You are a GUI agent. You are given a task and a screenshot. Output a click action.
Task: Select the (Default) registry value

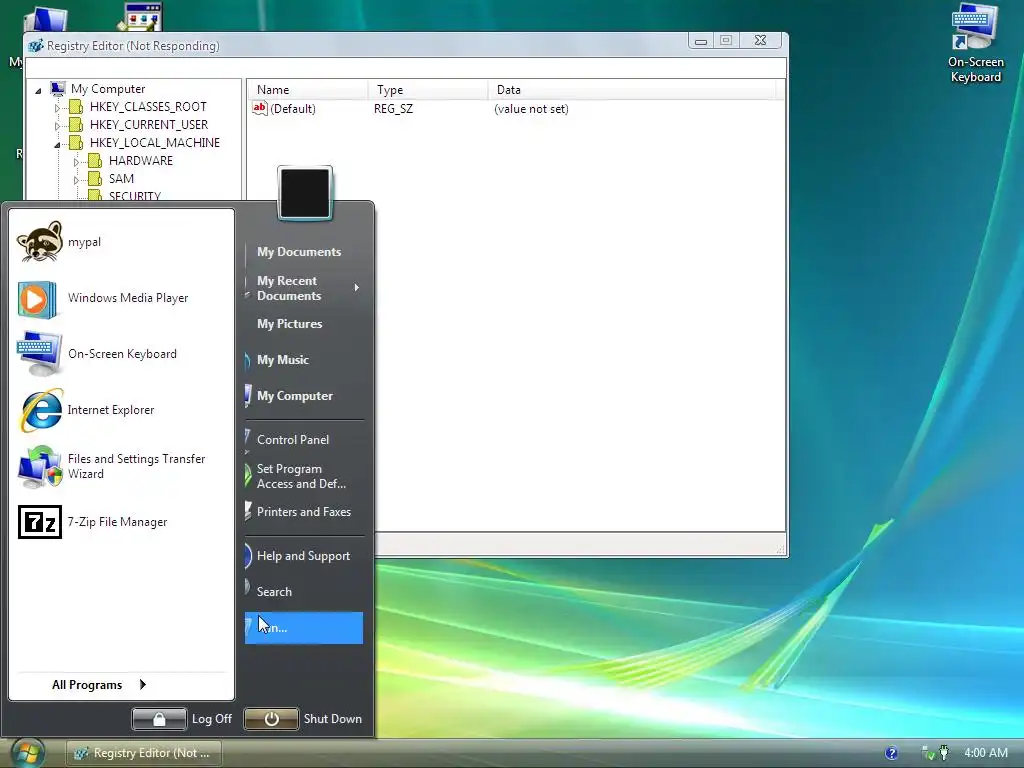[x=285, y=108]
